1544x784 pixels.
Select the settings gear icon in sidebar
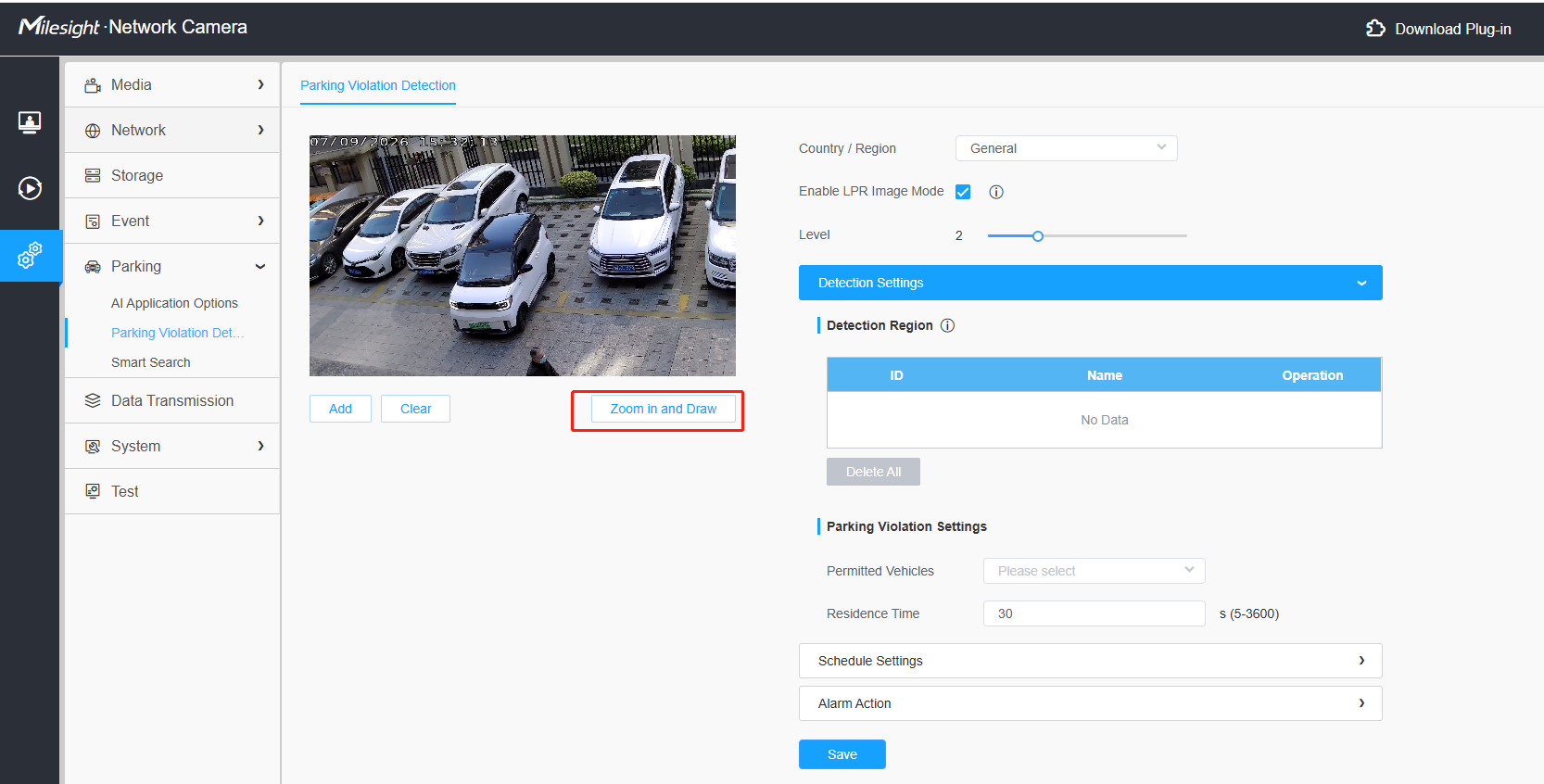pyautogui.click(x=30, y=255)
